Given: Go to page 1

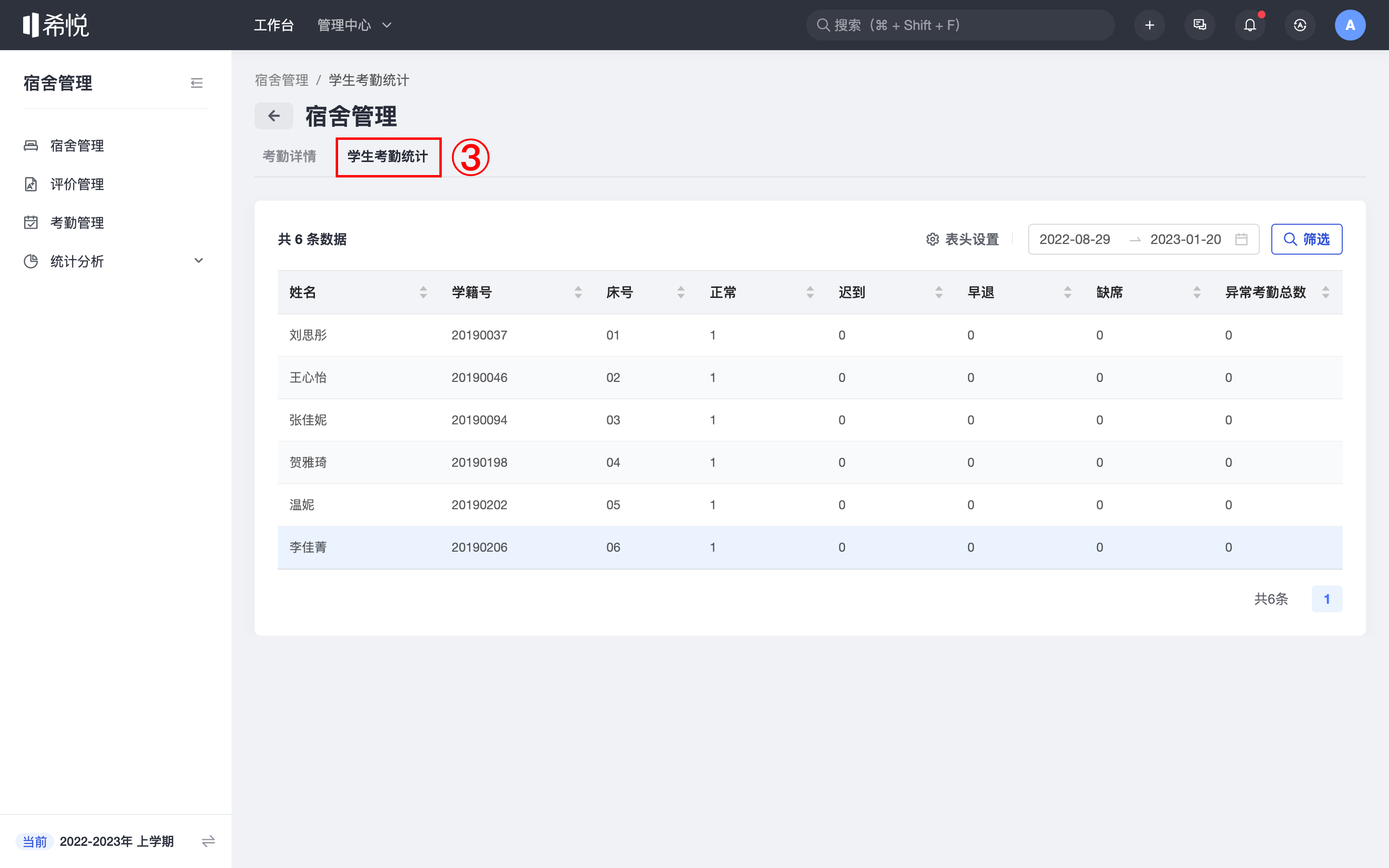Looking at the screenshot, I should coord(1326,599).
